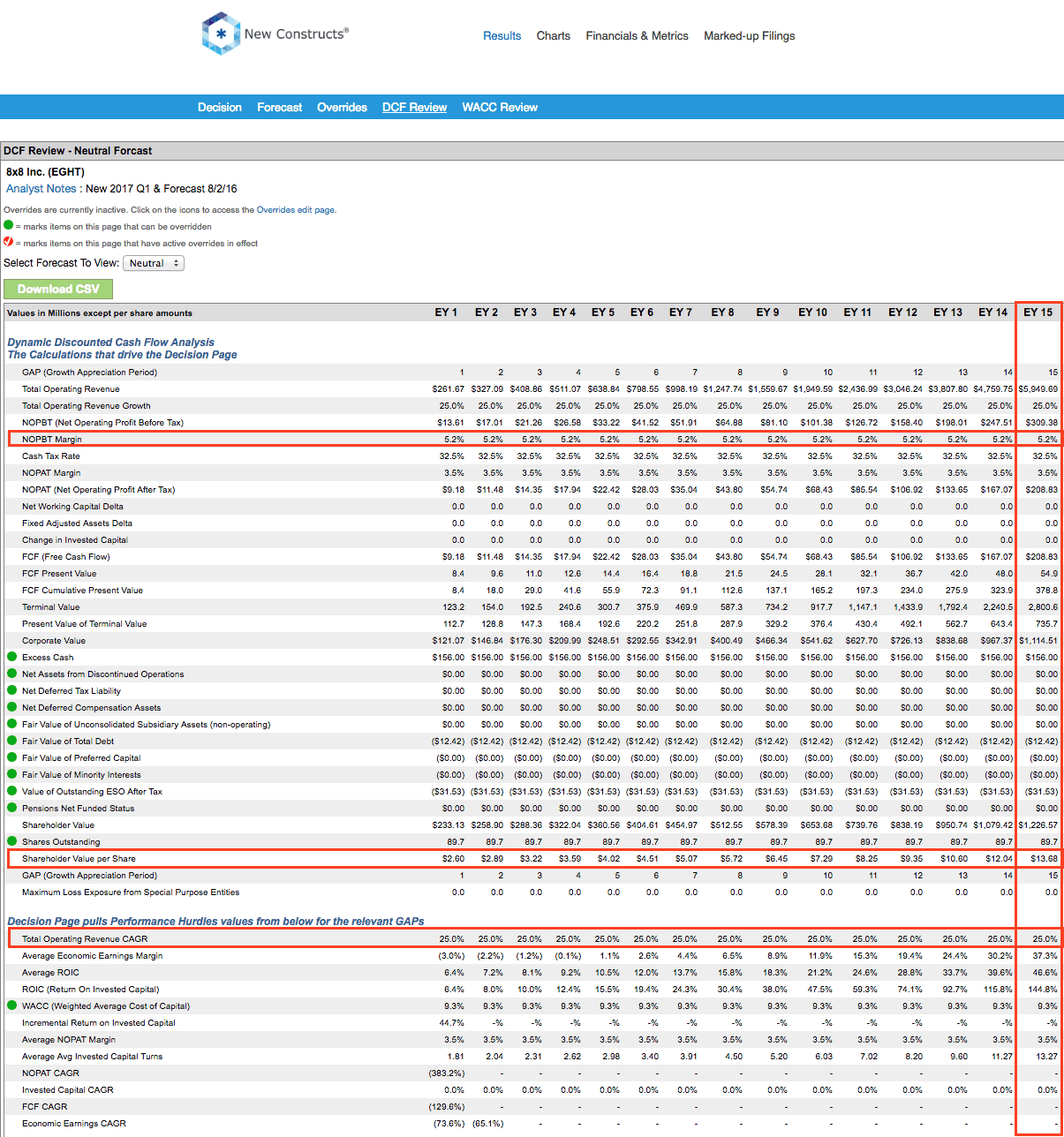Click the $1,226.57 Shareholder Value cell
1064x1137 pixels.
tap(1038, 825)
